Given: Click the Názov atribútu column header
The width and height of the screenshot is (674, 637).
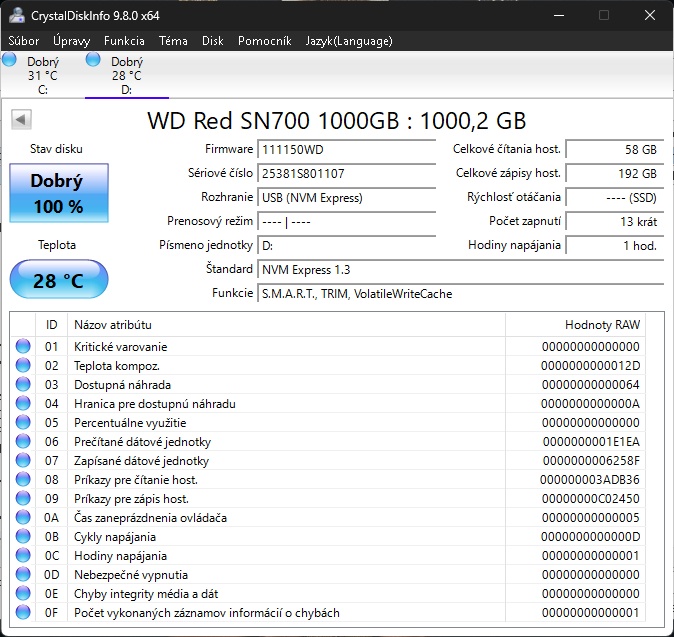Looking at the screenshot, I should 286,325.
